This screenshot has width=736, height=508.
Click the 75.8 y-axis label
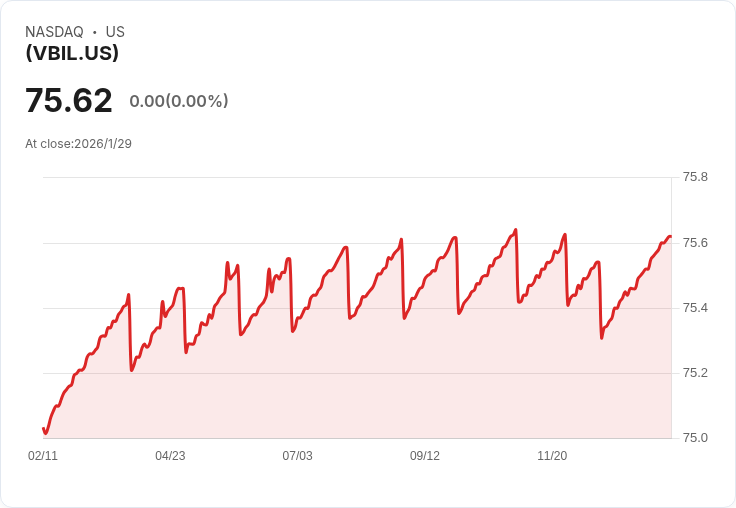(x=695, y=177)
